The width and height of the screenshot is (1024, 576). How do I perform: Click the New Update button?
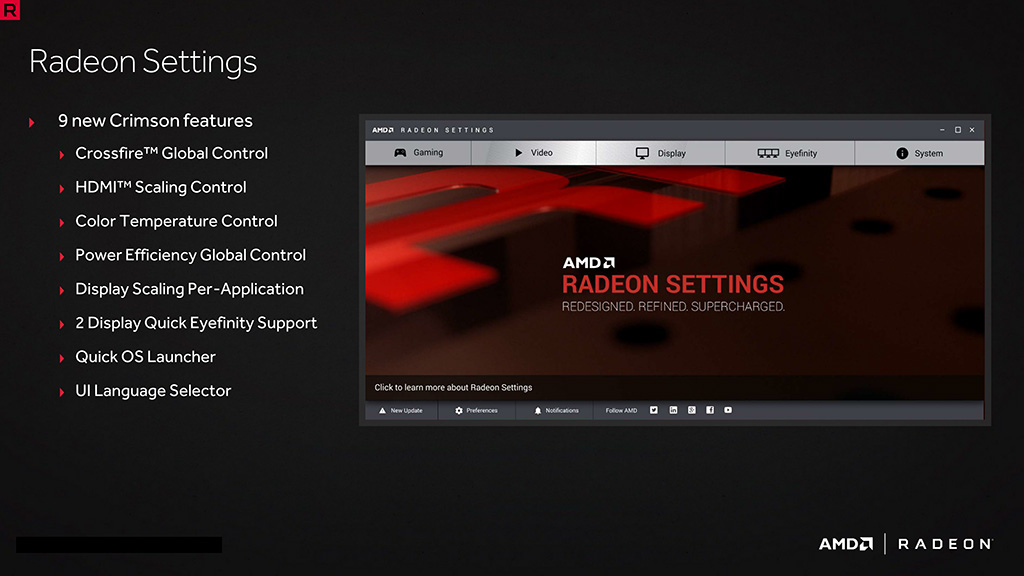click(x=400, y=410)
